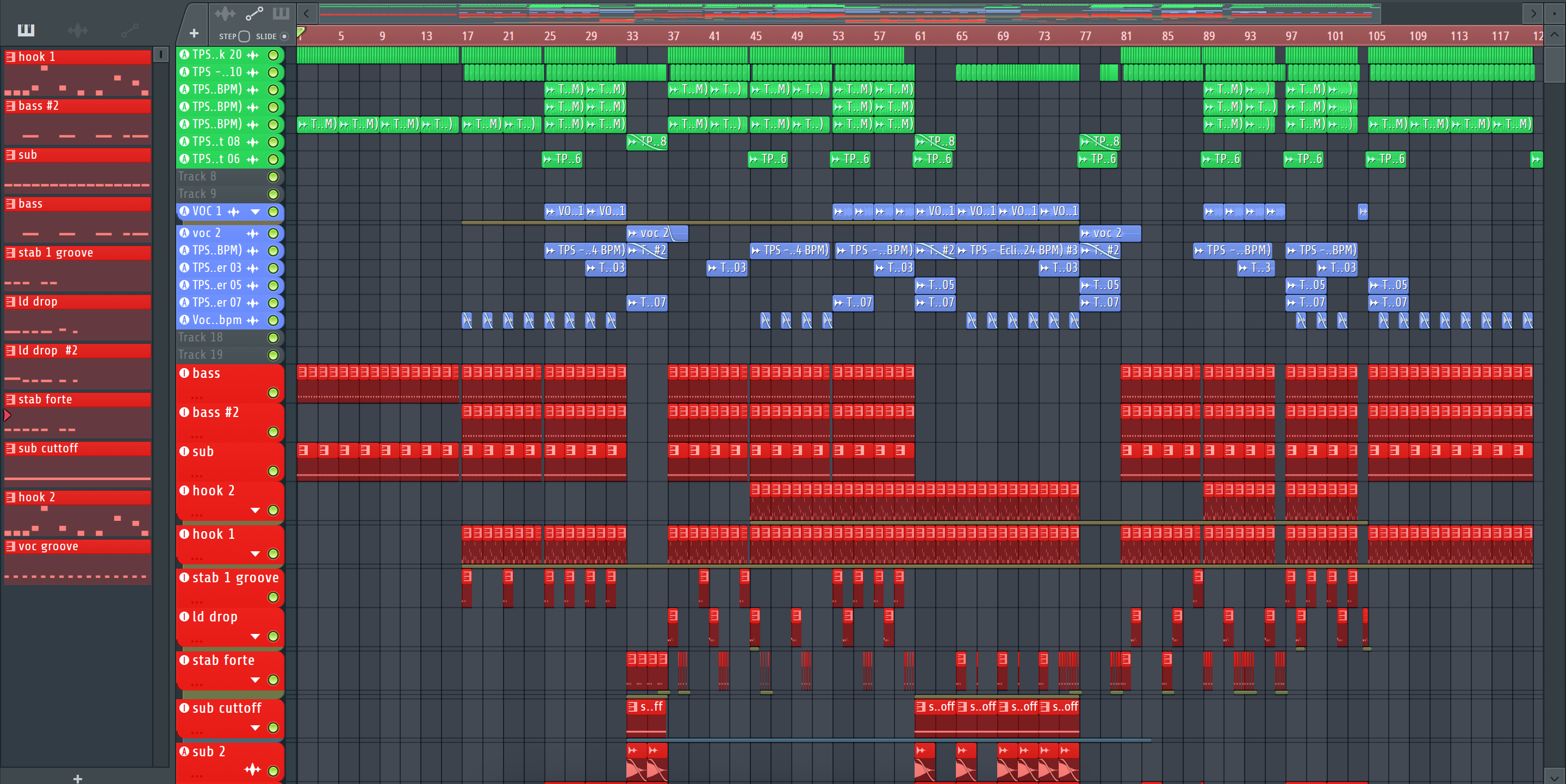1566x784 pixels.
Task: Select the automation clip focus icon
Action: (254, 13)
